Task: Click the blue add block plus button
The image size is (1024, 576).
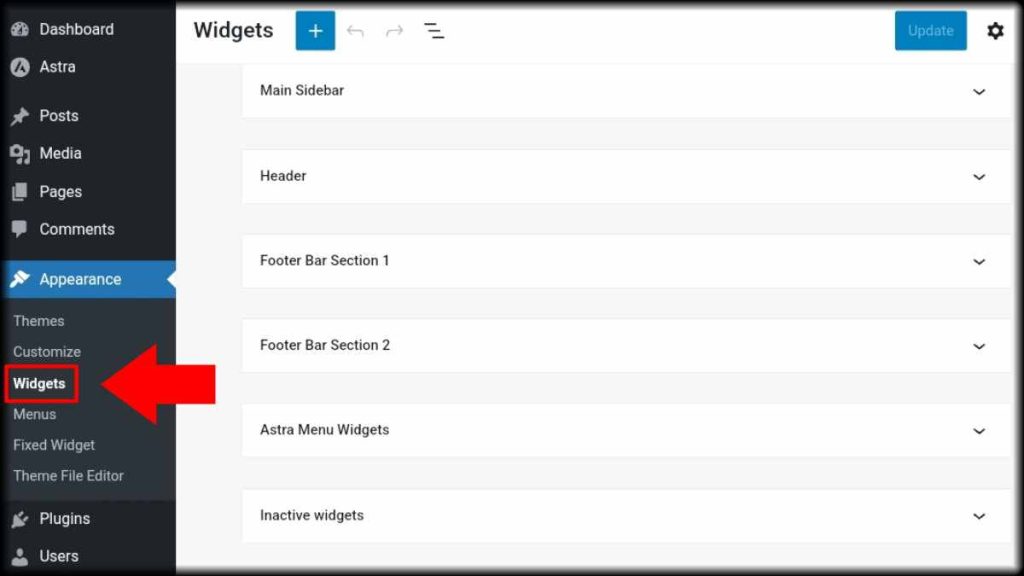Action: [x=315, y=31]
